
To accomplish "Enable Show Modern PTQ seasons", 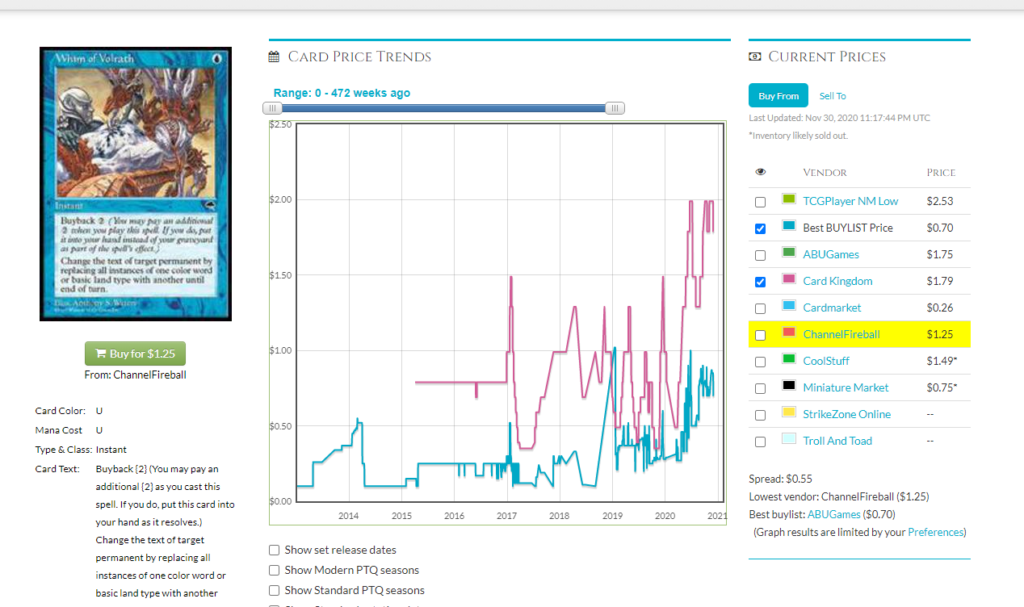I will 274,570.
